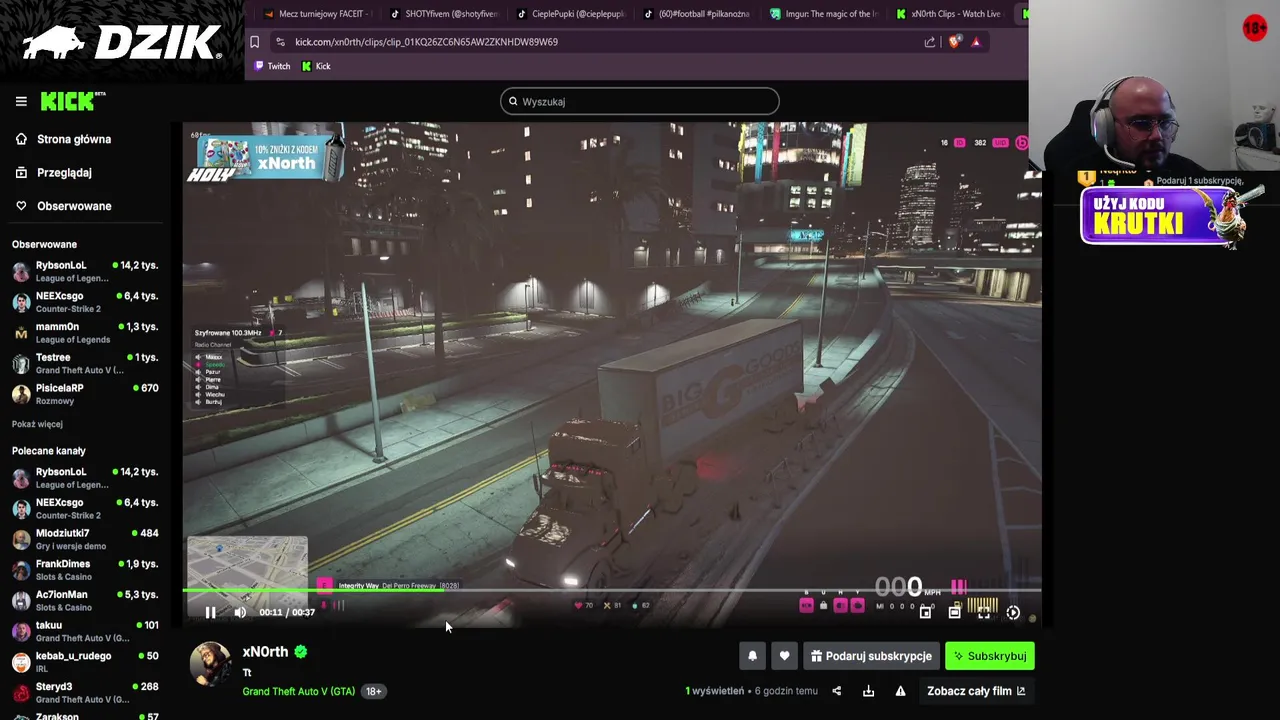Open kebab_u_rudego recommended channel
The width and height of the screenshot is (1280, 720).
coord(85,662)
